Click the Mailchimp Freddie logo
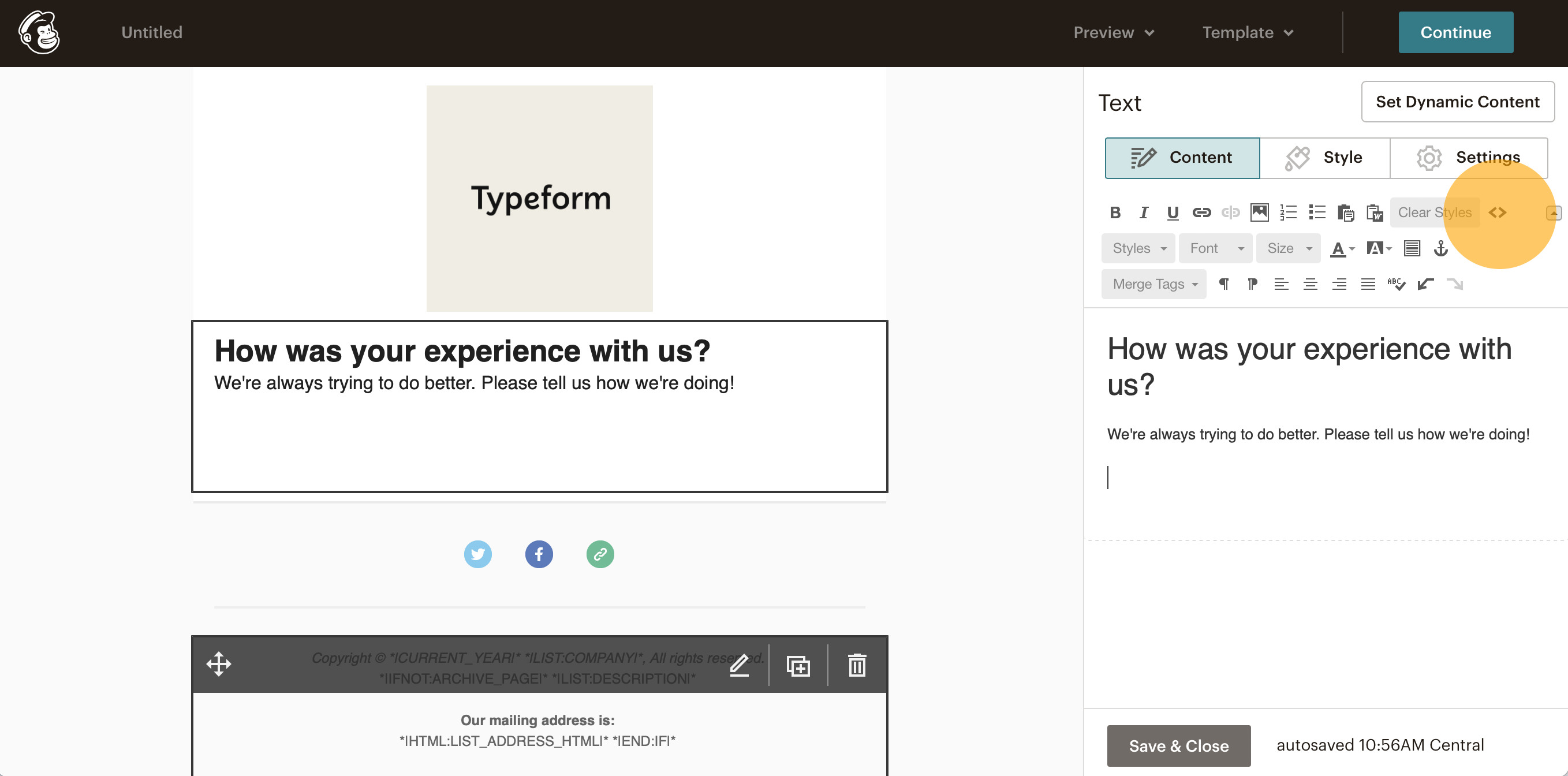 39,32
